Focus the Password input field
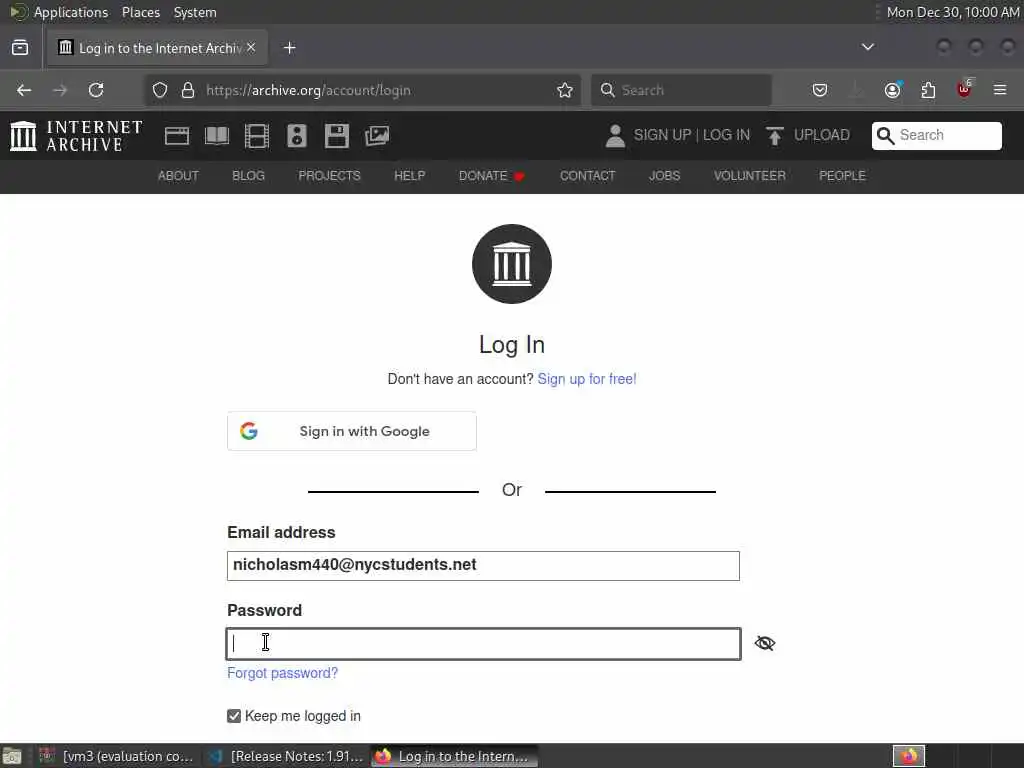1024x768 pixels. coord(483,644)
